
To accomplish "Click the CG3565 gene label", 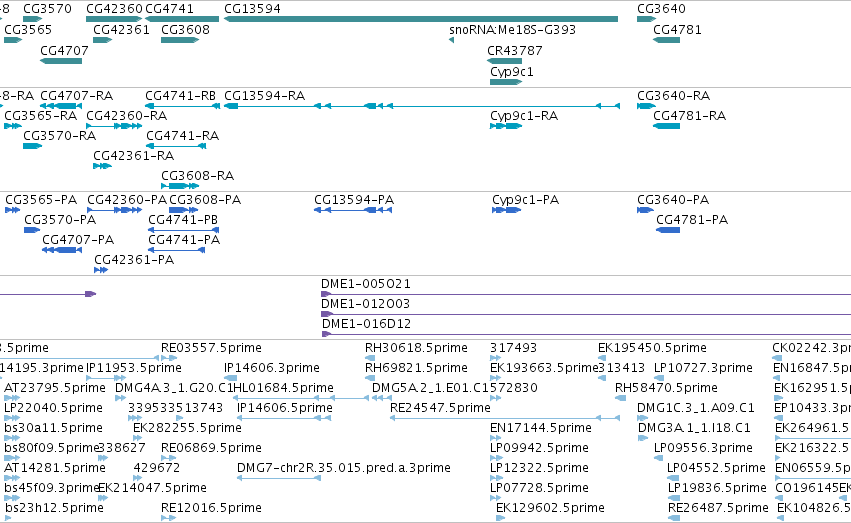I will click(28, 29).
